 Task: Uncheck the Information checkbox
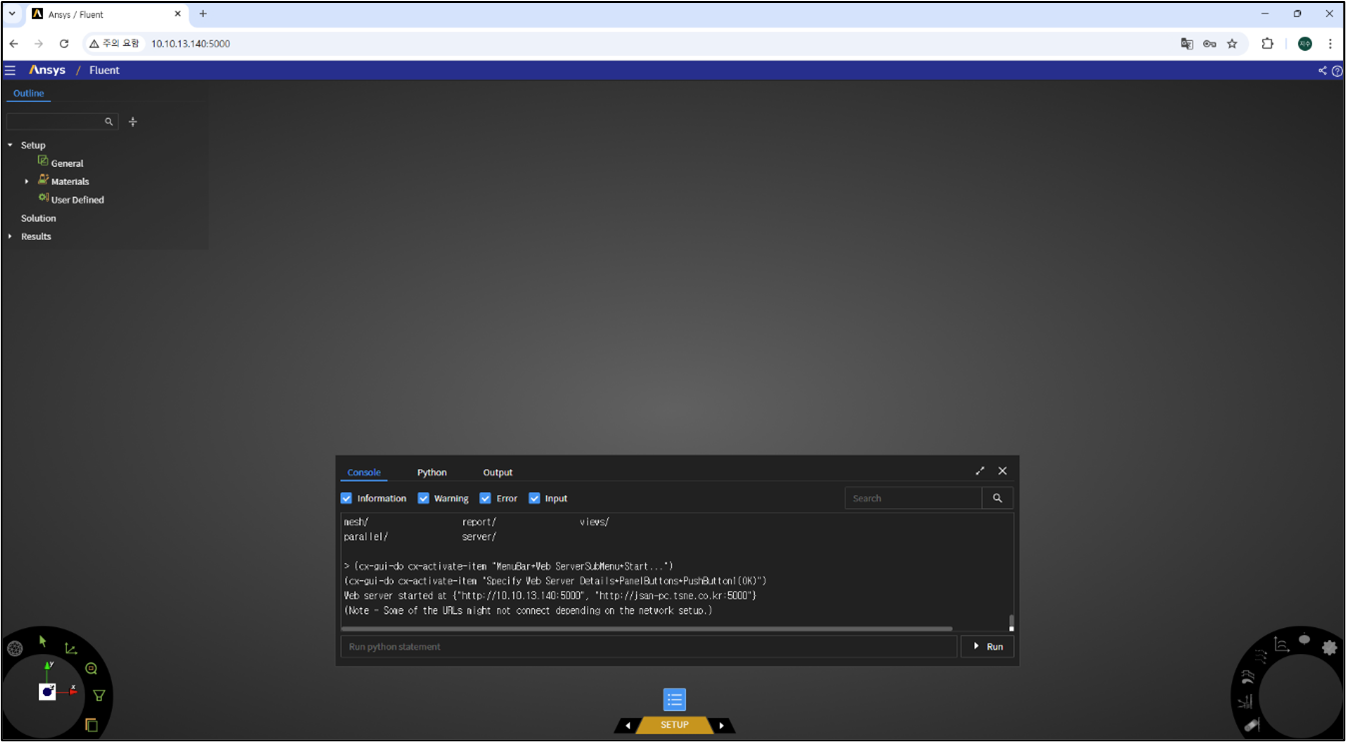click(347, 498)
